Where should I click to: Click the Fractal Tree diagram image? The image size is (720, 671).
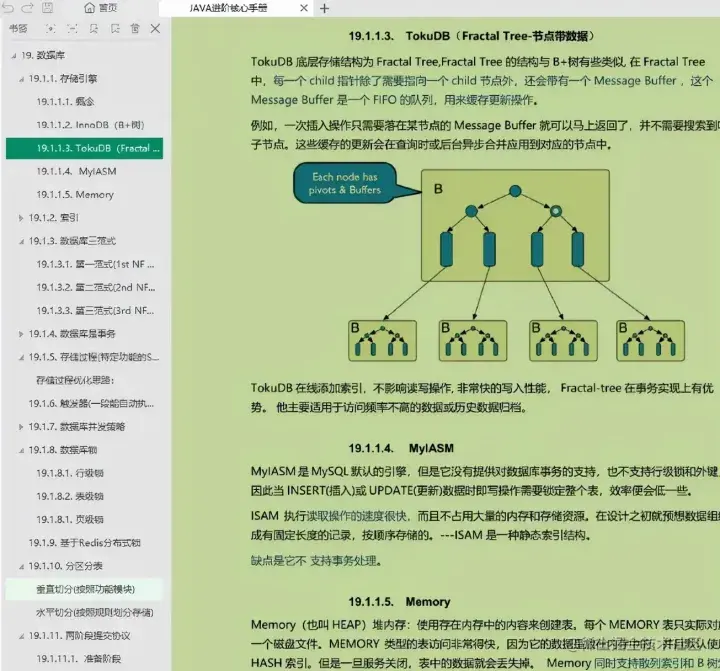click(x=489, y=261)
